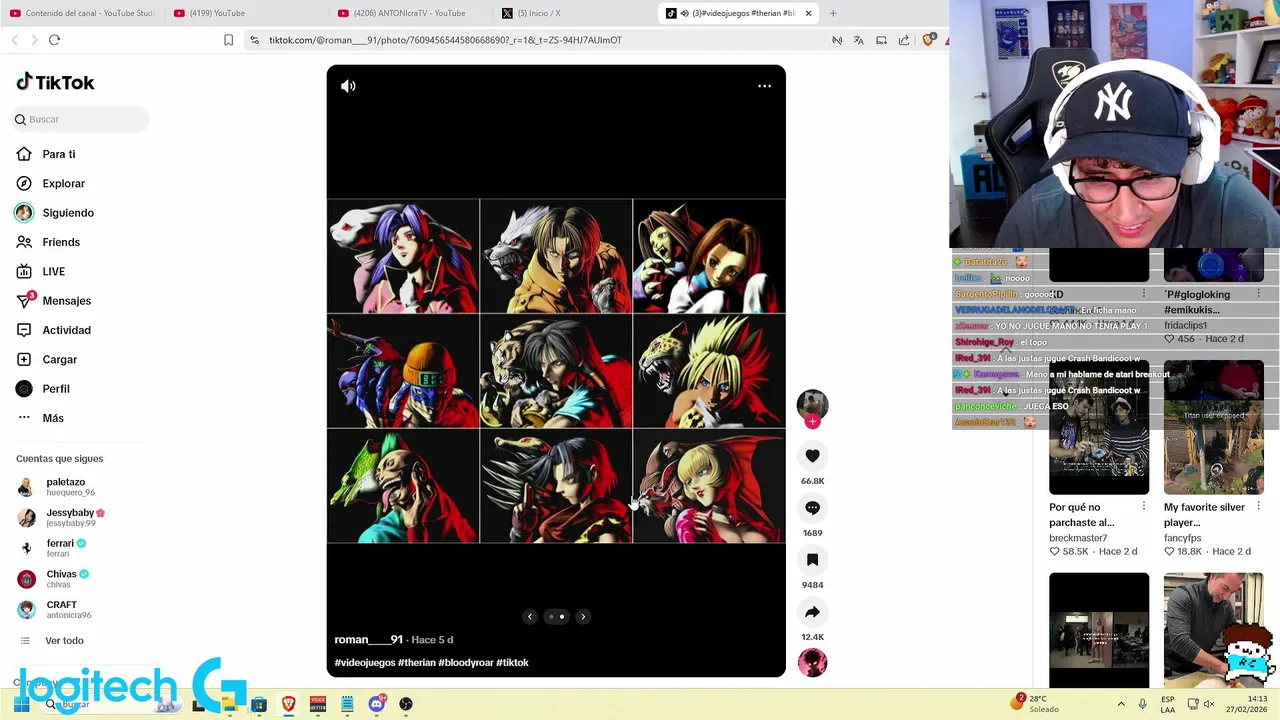Show hidden system tray icons chevron
This screenshot has height=720, width=1280.
coord(1121,704)
